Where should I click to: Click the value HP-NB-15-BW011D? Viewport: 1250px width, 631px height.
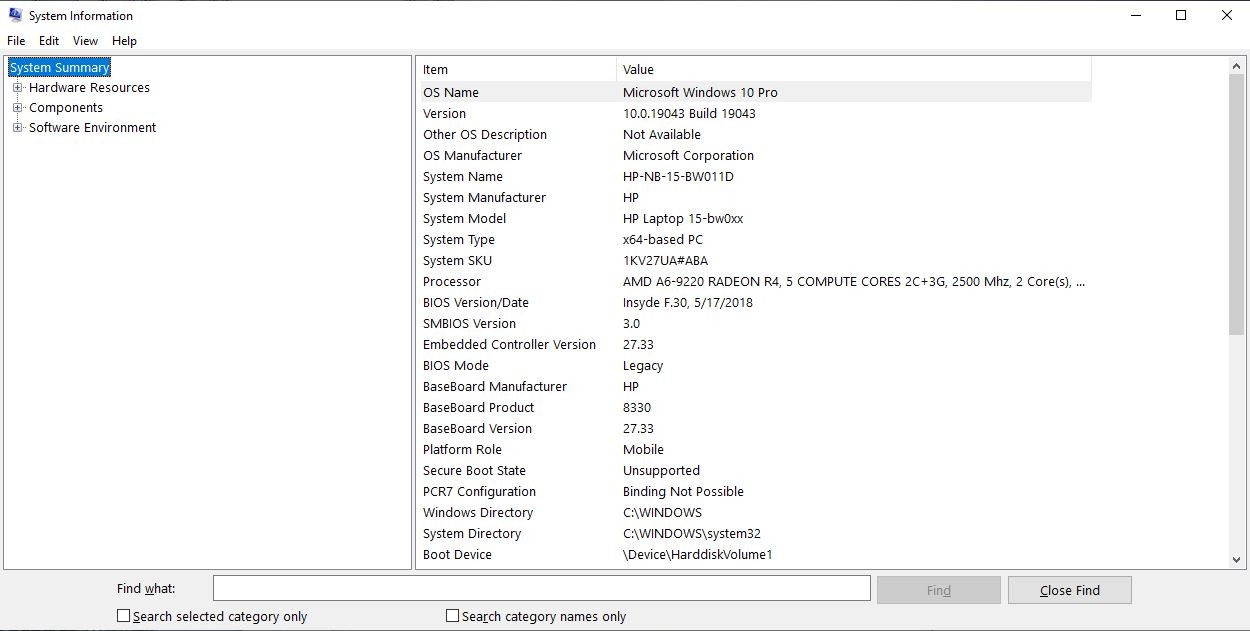678,176
